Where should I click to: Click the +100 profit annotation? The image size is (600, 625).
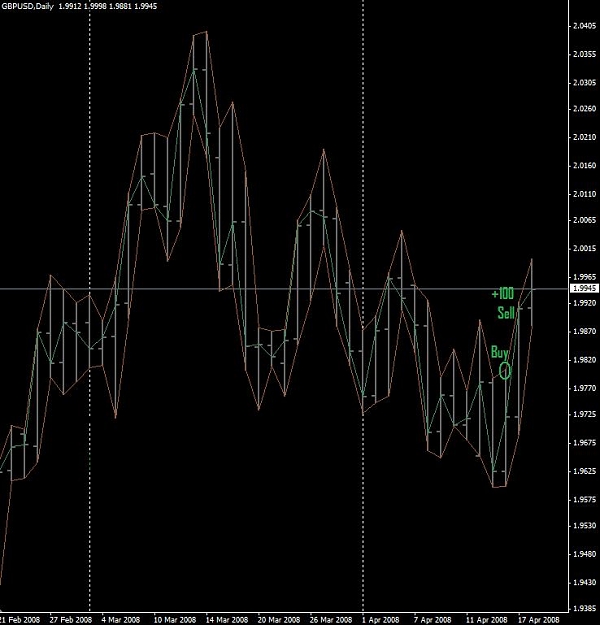click(503, 294)
